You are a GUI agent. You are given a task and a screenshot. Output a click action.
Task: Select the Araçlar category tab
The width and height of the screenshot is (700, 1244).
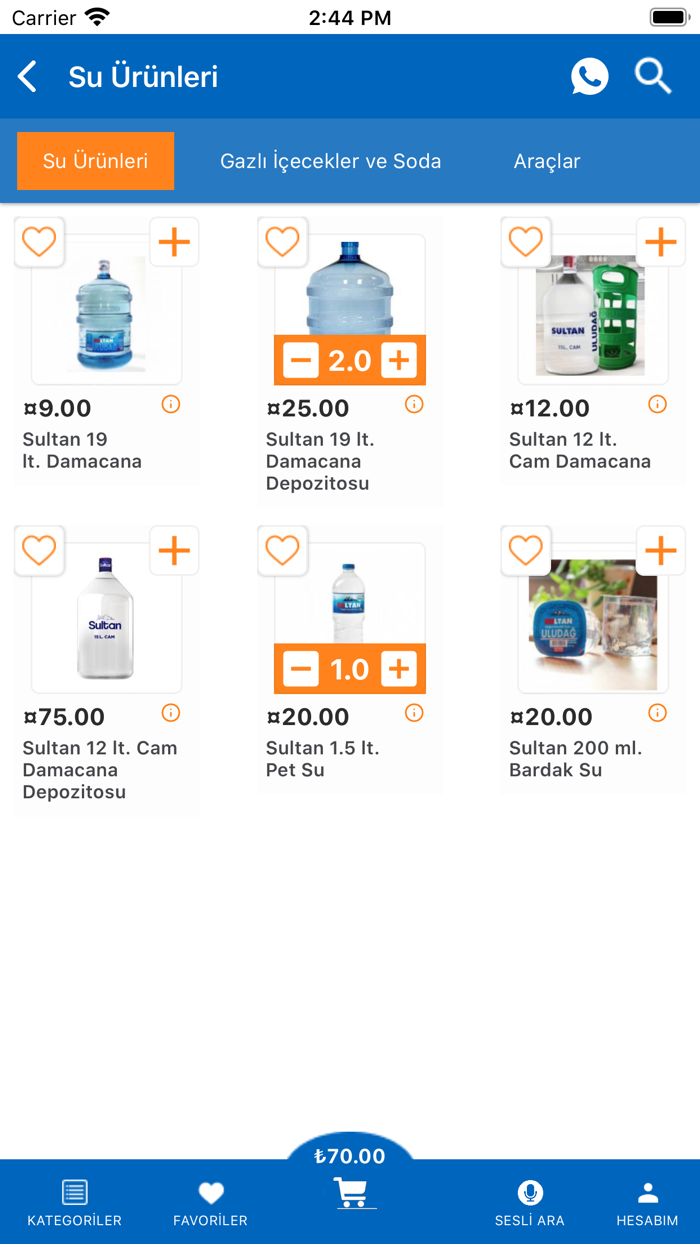547,160
